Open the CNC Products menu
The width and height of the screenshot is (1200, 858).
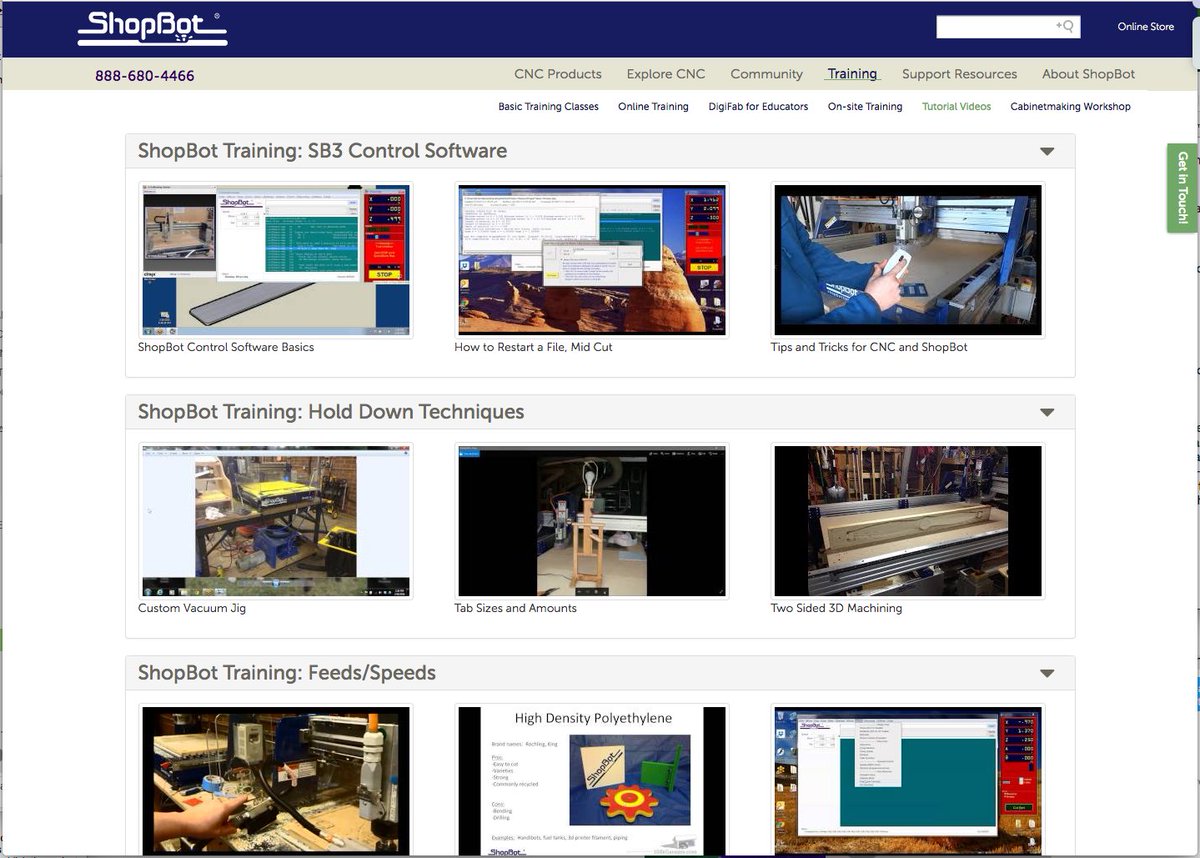click(x=558, y=74)
